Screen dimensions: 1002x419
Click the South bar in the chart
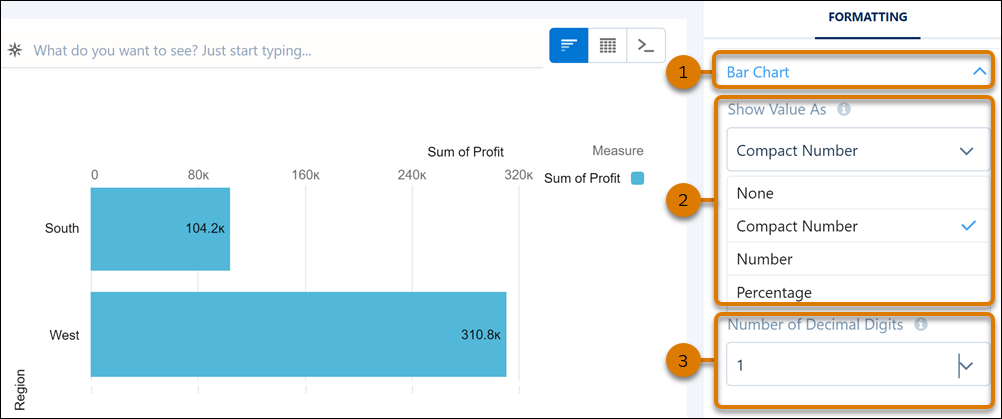[x=160, y=229]
